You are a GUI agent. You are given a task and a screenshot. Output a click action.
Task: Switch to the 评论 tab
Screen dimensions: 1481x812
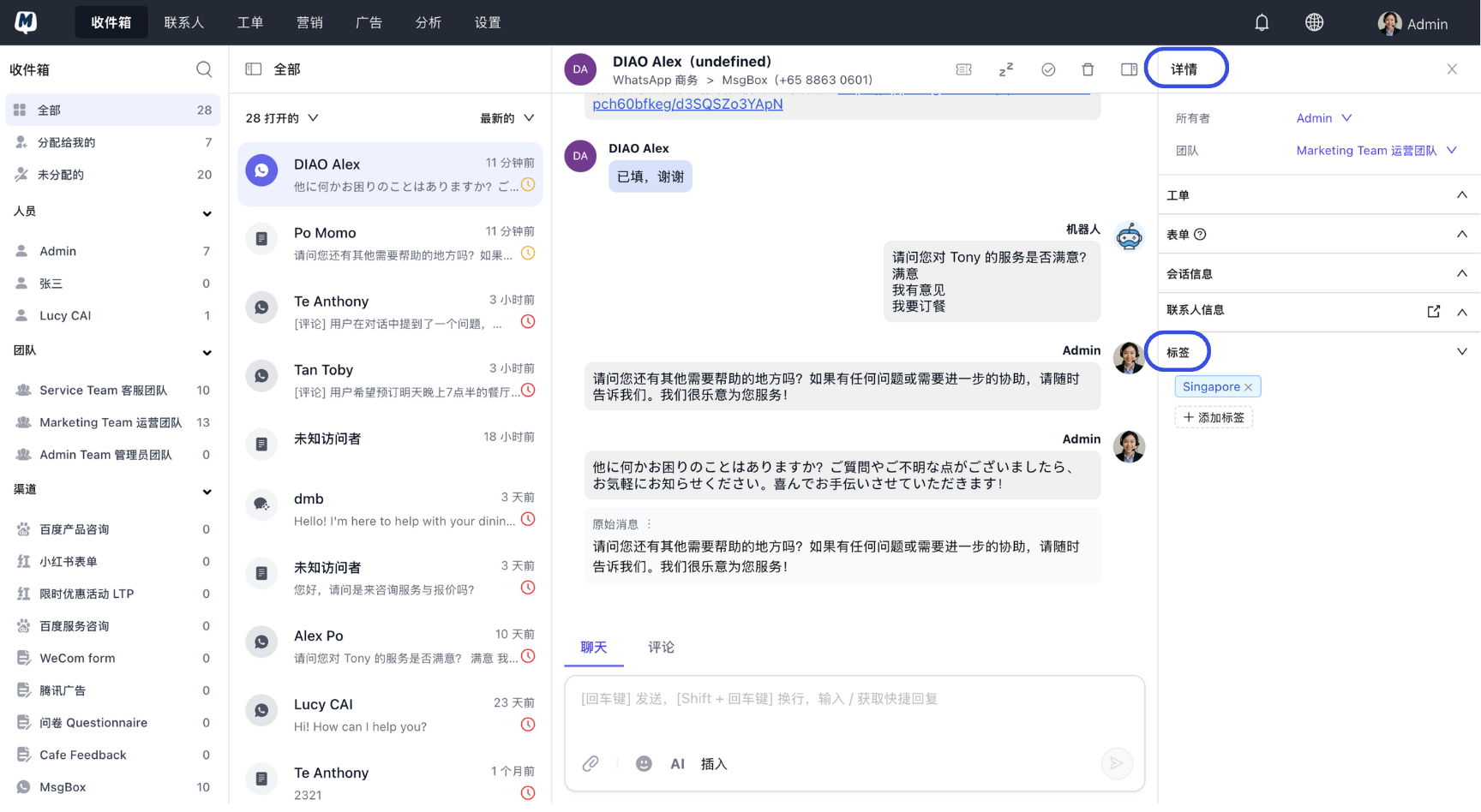661,648
